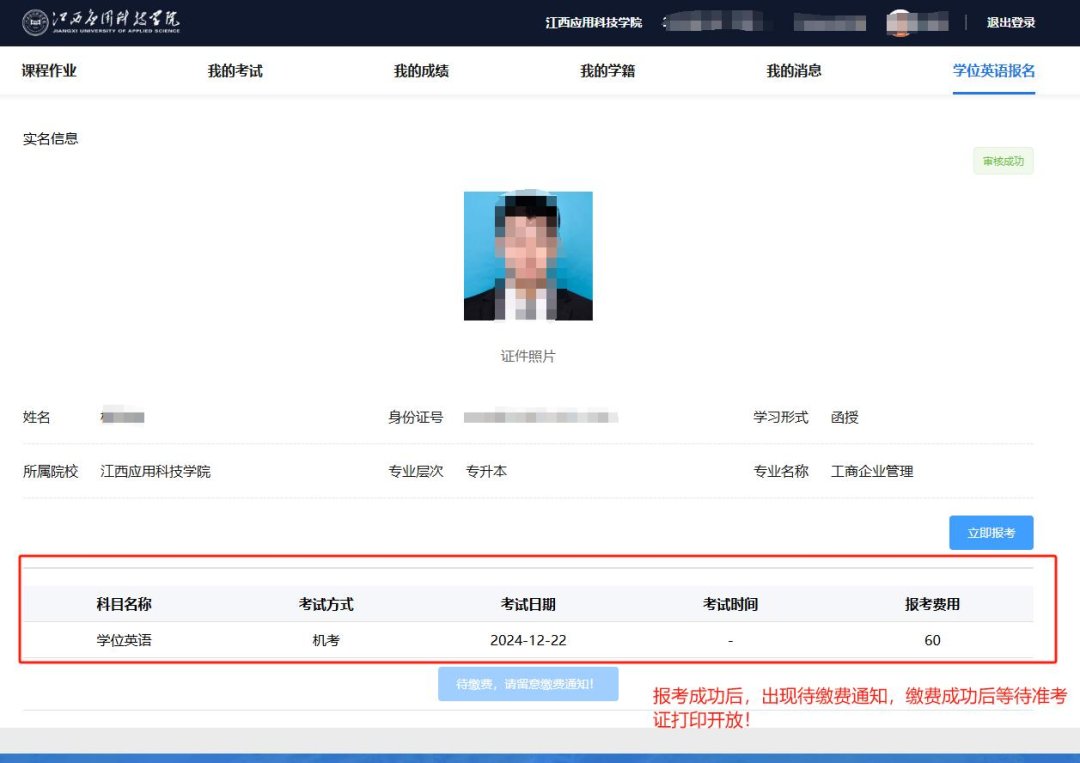The height and width of the screenshot is (763, 1080).
Task: Click the 报考费用 column header
Action: tap(932, 603)
